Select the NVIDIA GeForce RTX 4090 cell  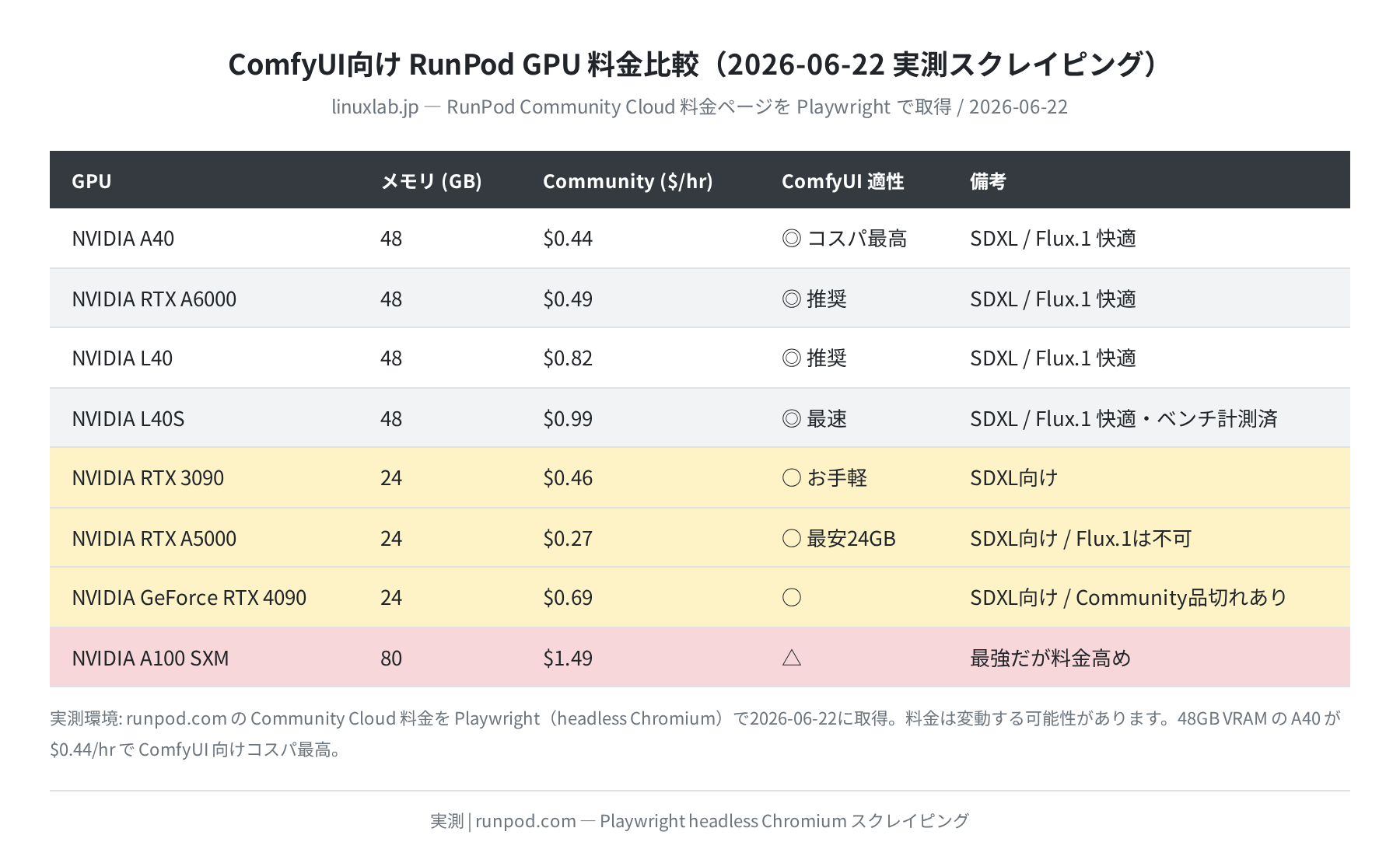189,597
